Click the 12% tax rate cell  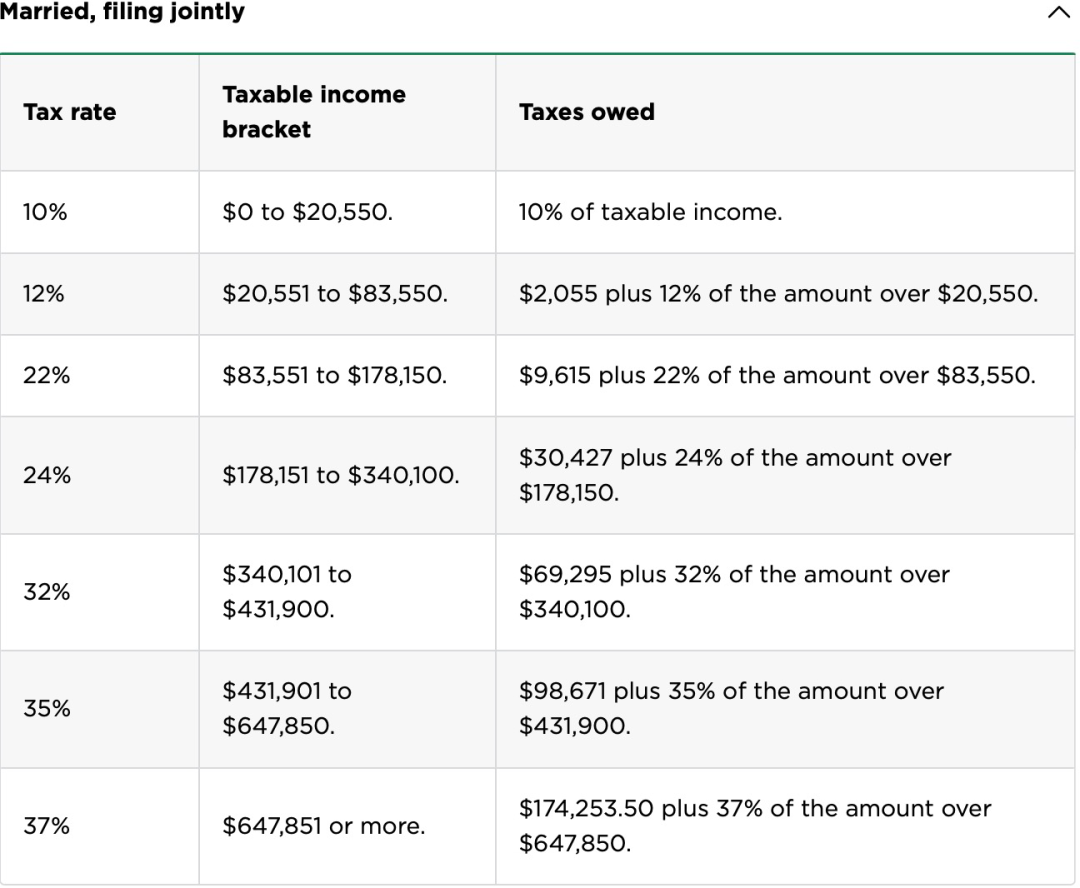click(x=44, y=294)
